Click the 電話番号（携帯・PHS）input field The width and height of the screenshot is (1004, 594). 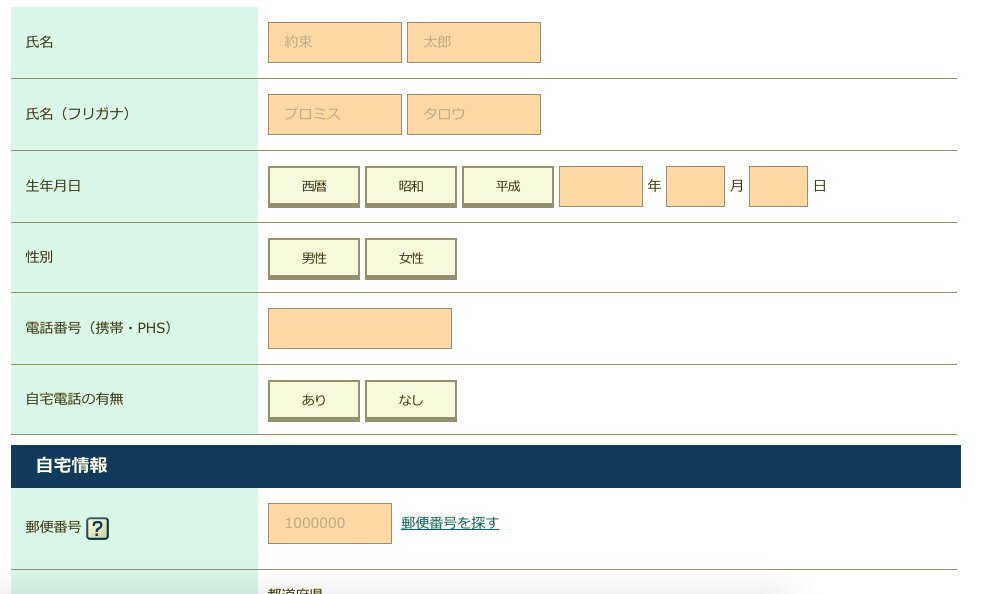[x=359, y=327]
